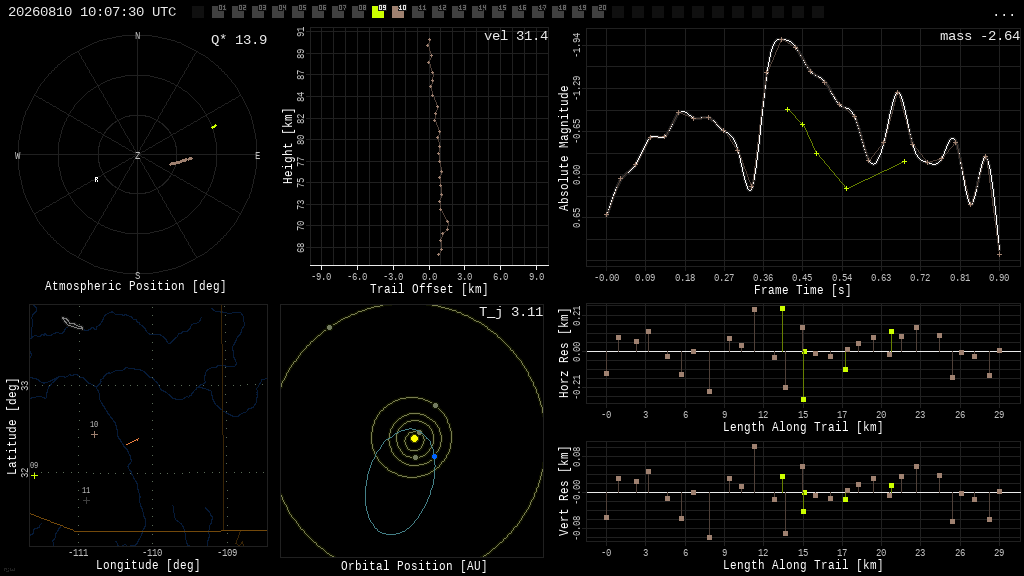Select the tan station 10 box
Image resolution: width=1024 pixels, height=576 pixels.
pos(398,12)
